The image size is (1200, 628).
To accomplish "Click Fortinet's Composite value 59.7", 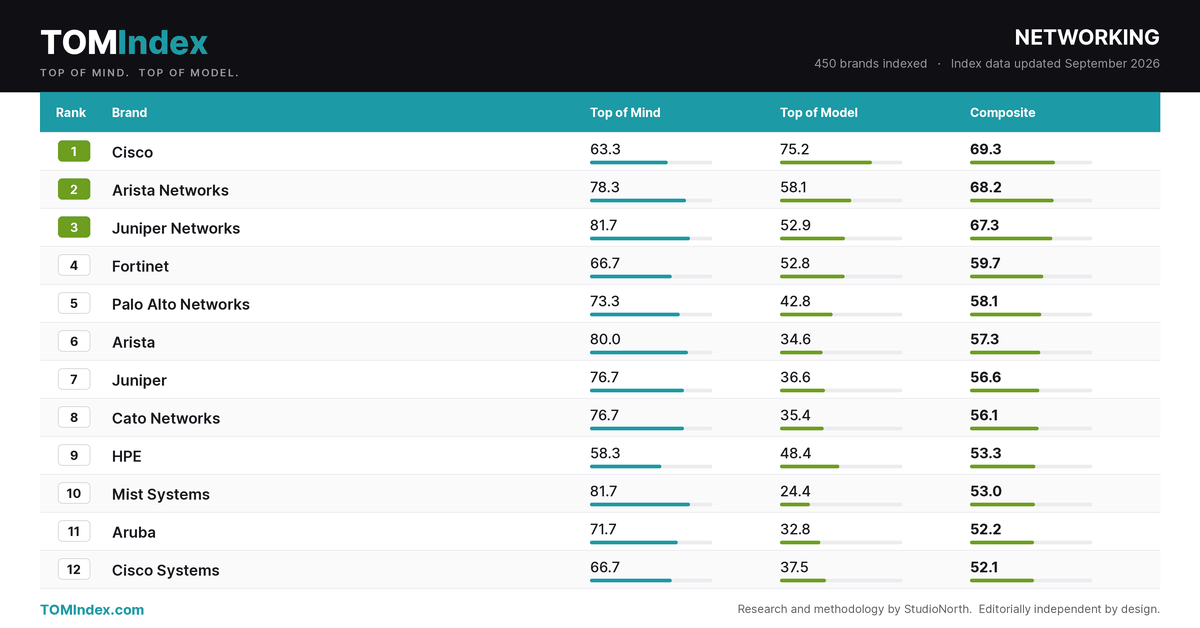I will pos(985,263).
